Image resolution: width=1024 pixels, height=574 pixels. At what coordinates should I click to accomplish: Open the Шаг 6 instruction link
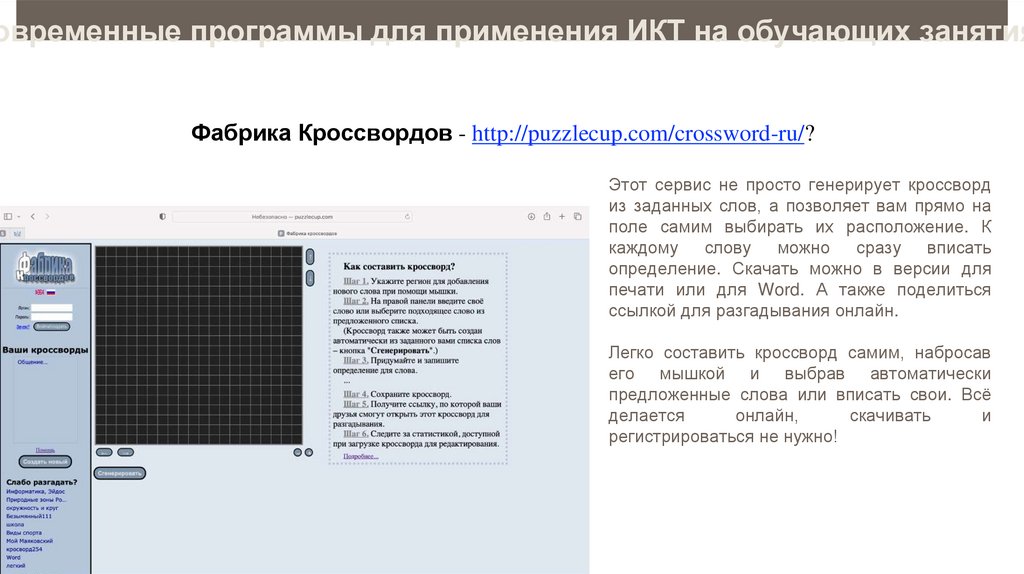356,433
